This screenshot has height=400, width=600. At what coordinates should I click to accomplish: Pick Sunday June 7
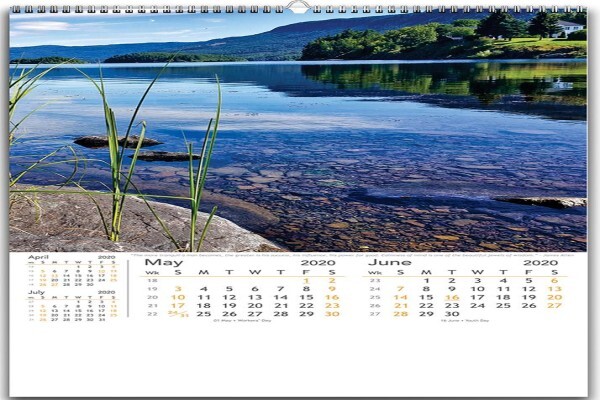pos(401,289)
